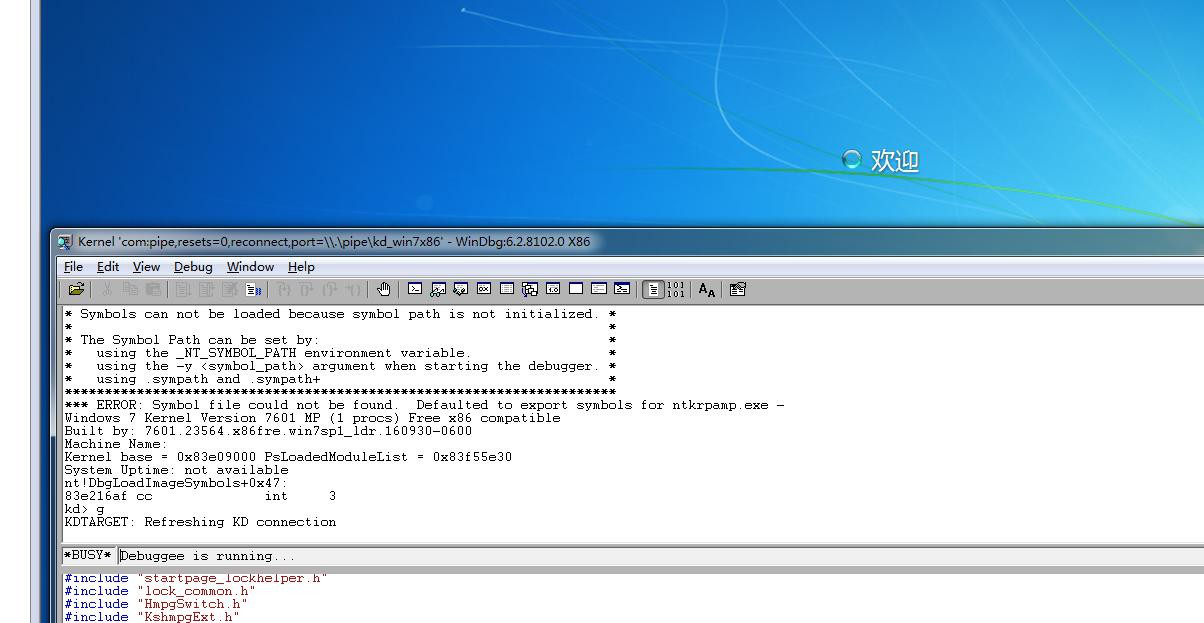Toggle Source mode on button

click(653, 290)
